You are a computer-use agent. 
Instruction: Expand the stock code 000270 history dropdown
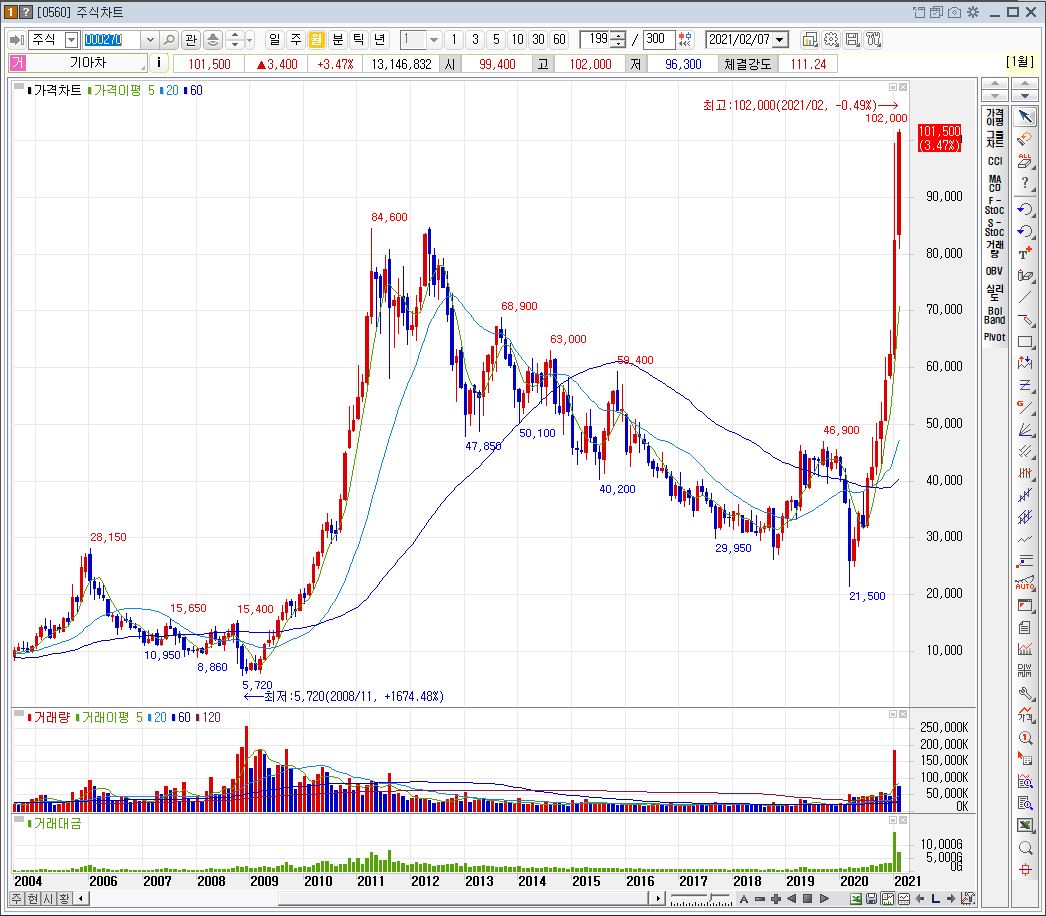[150, 40]
